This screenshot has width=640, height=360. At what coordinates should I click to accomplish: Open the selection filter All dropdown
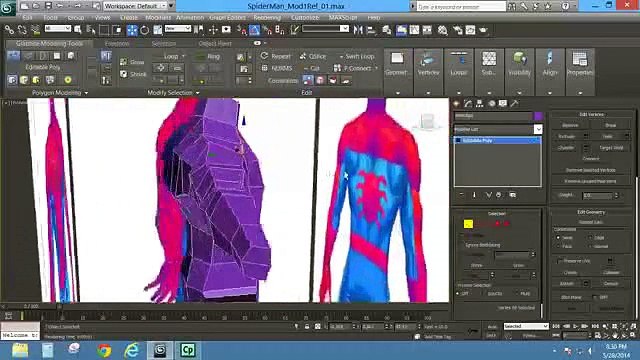click(58, 29)
